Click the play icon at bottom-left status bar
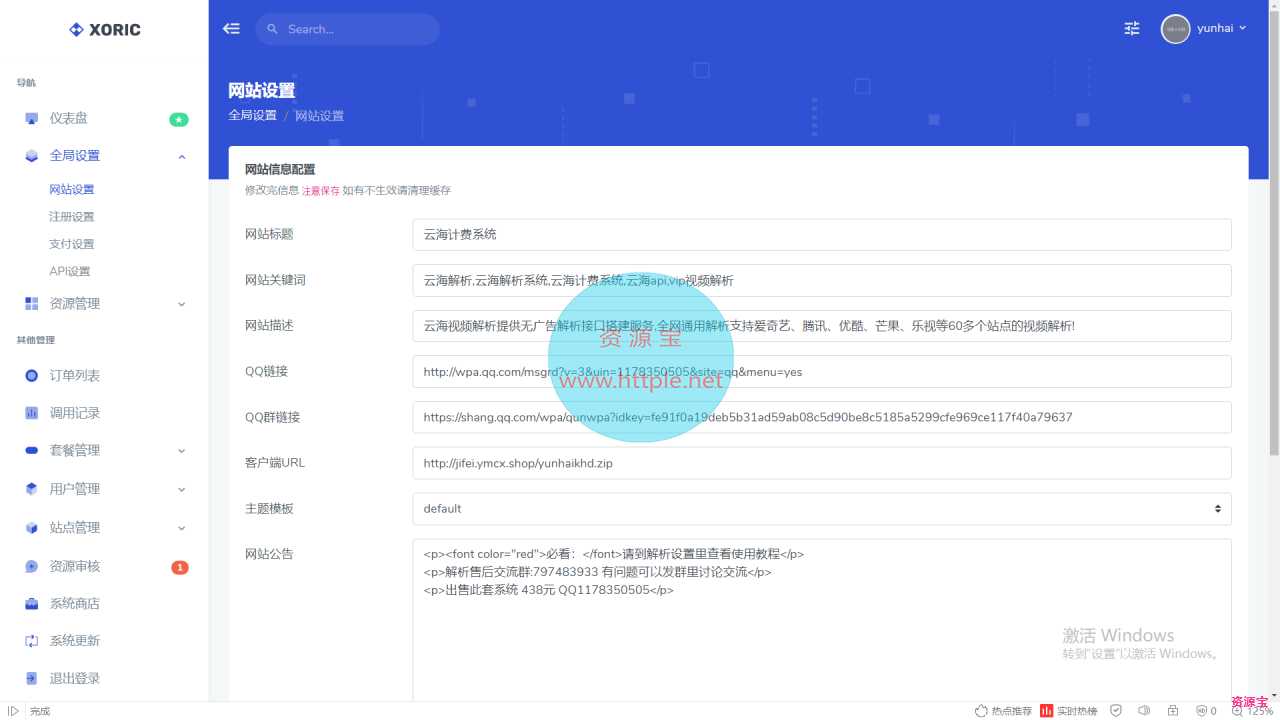Viewport: 1280px width, 720px height. coord(13,711)
